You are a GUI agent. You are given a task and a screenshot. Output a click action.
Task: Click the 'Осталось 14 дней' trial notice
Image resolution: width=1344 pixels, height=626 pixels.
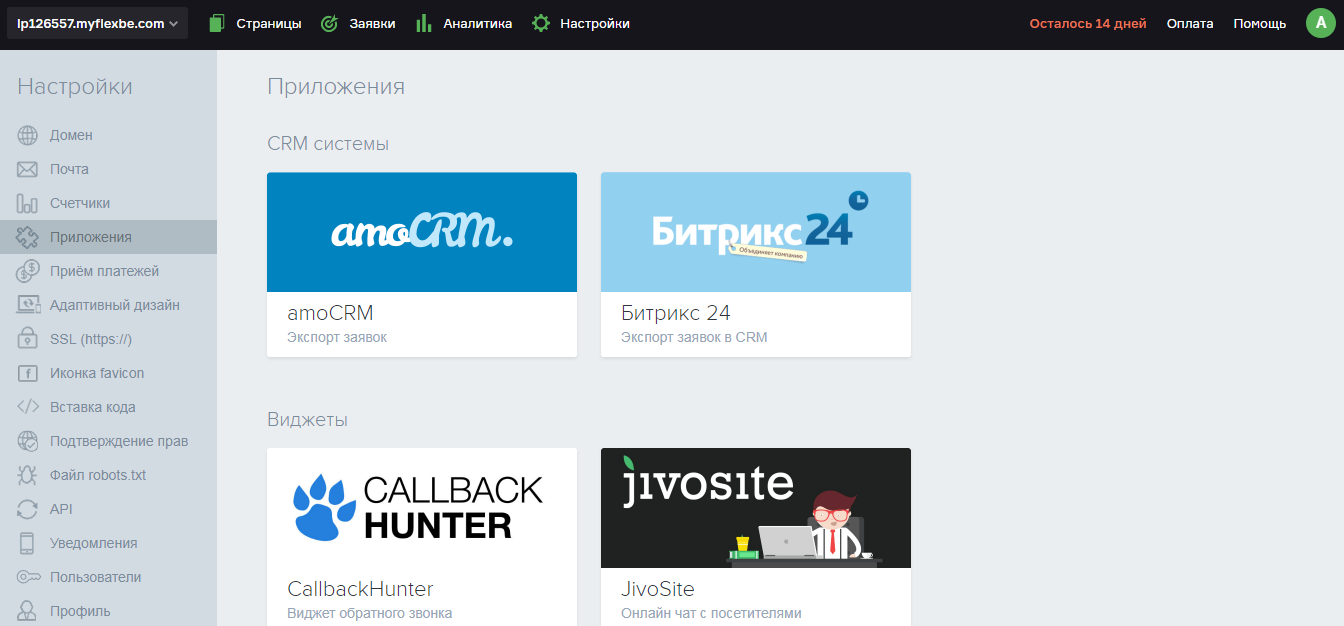click(x=1088, y=23)
